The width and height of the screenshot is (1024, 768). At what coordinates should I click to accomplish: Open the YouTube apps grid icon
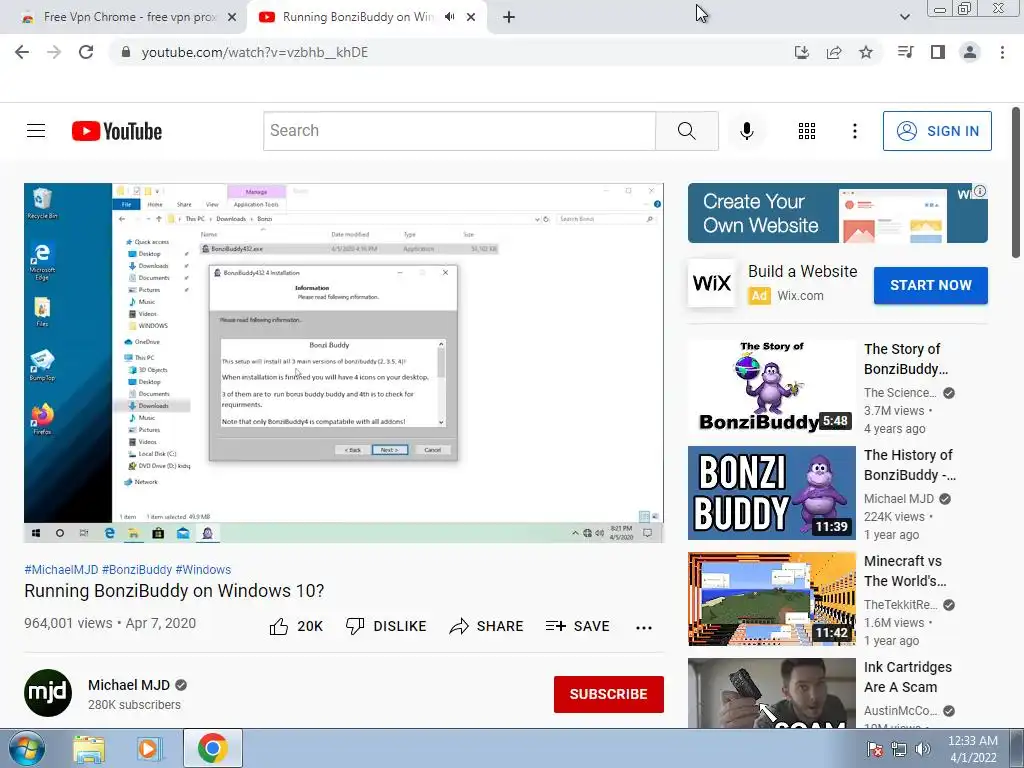[807, 131]
